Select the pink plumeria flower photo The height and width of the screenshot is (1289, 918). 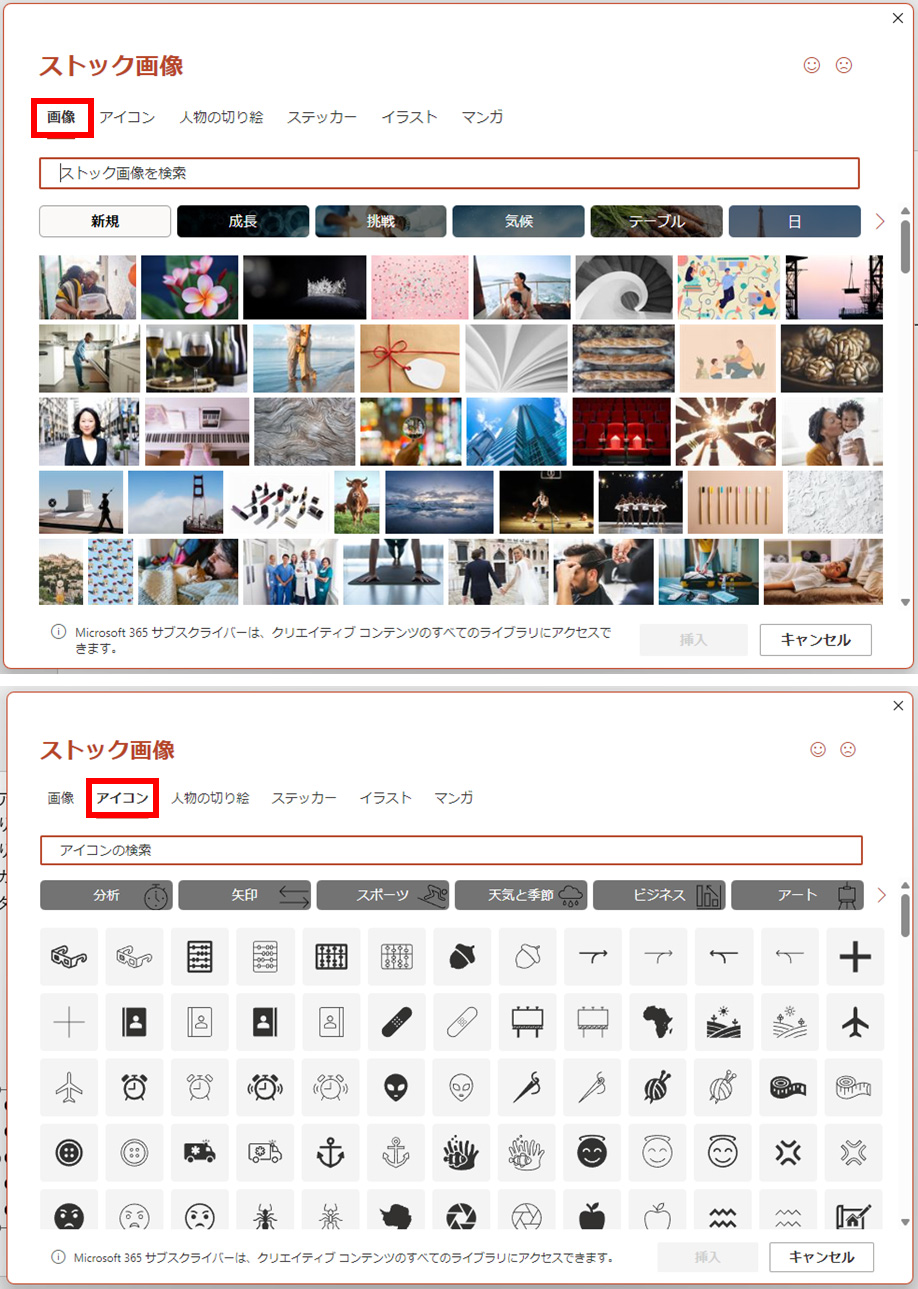coord(190,287)
